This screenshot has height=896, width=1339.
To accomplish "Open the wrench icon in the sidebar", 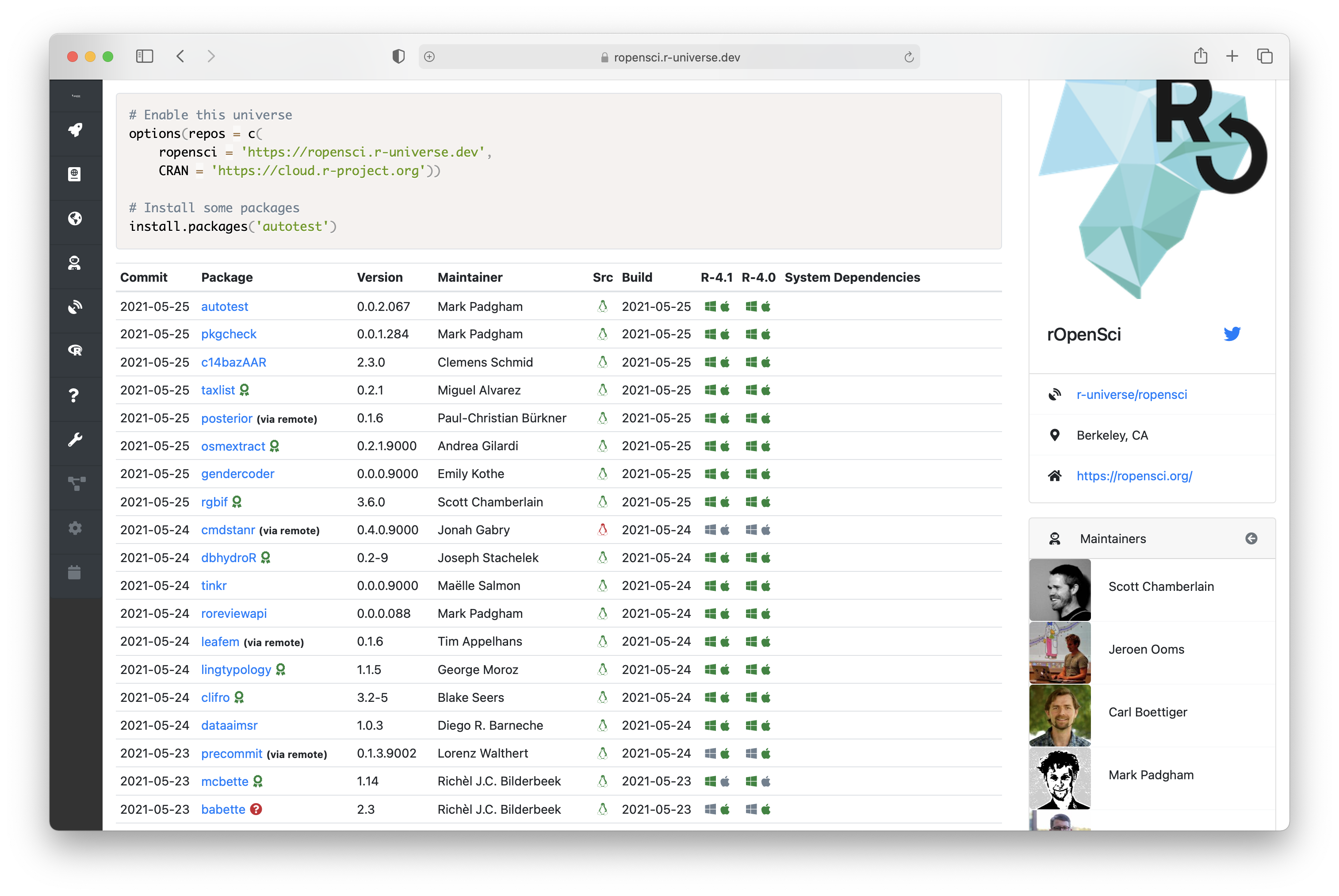I will (x=75, y=440).
